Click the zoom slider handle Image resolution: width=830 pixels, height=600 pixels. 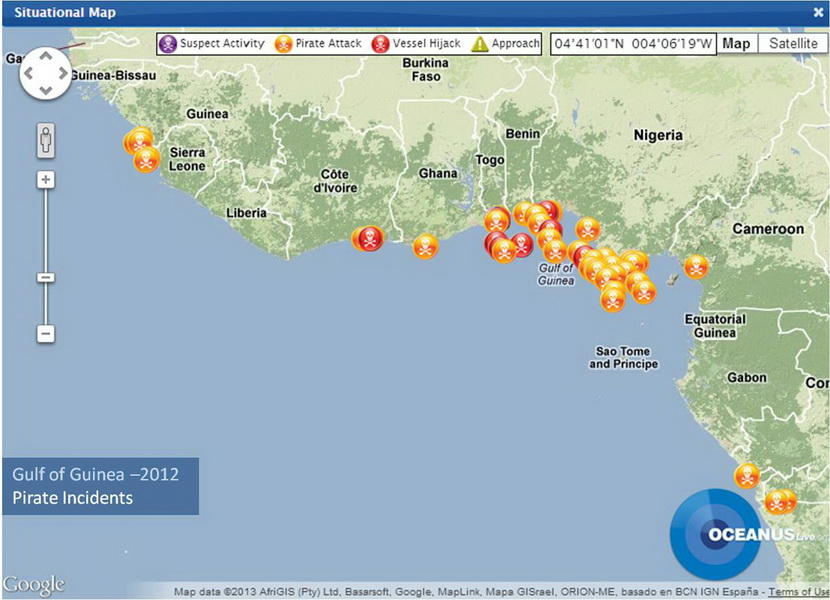(x=46, y=278)
